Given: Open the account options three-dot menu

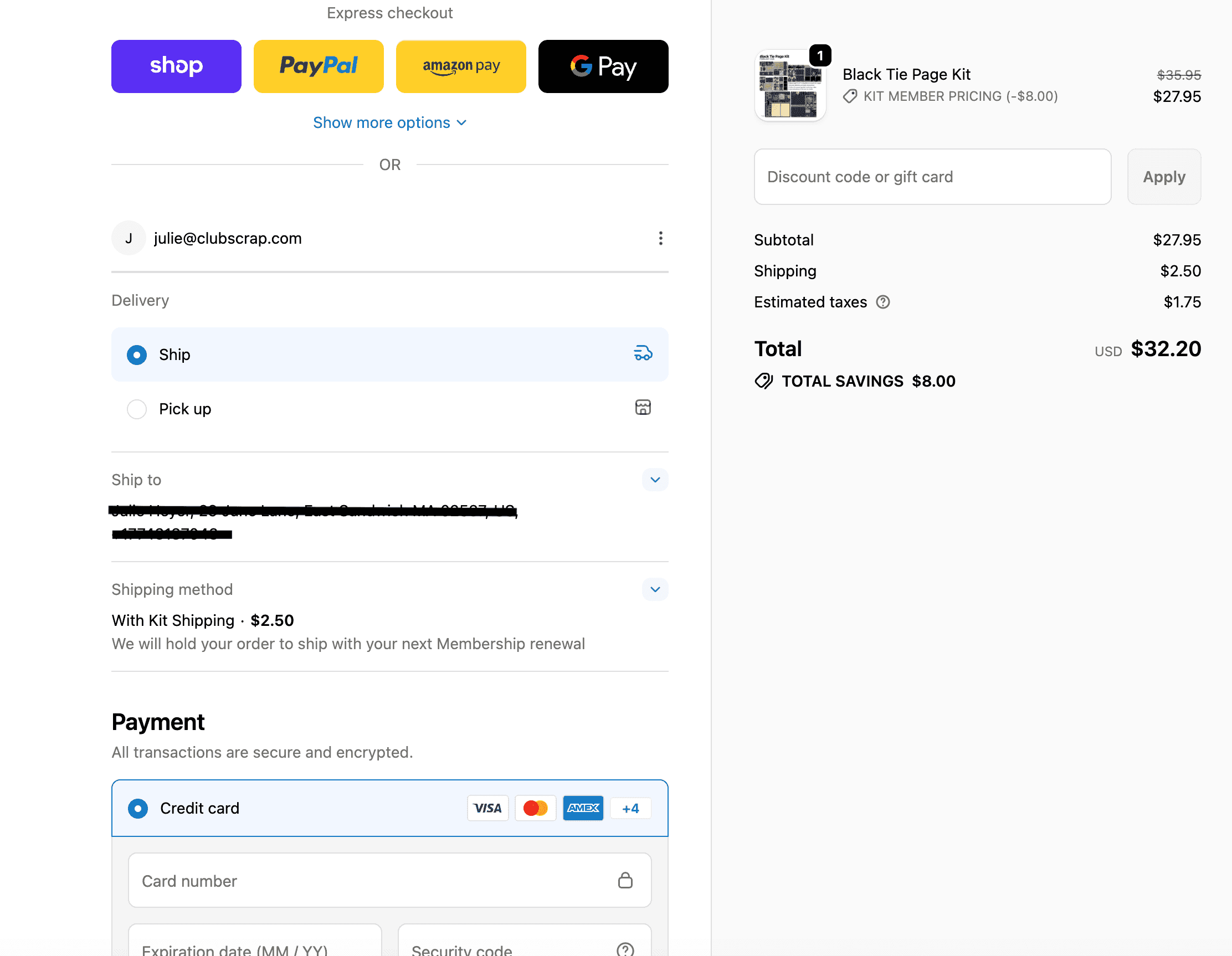Looking at the screenshot, I should click(660, 238).
